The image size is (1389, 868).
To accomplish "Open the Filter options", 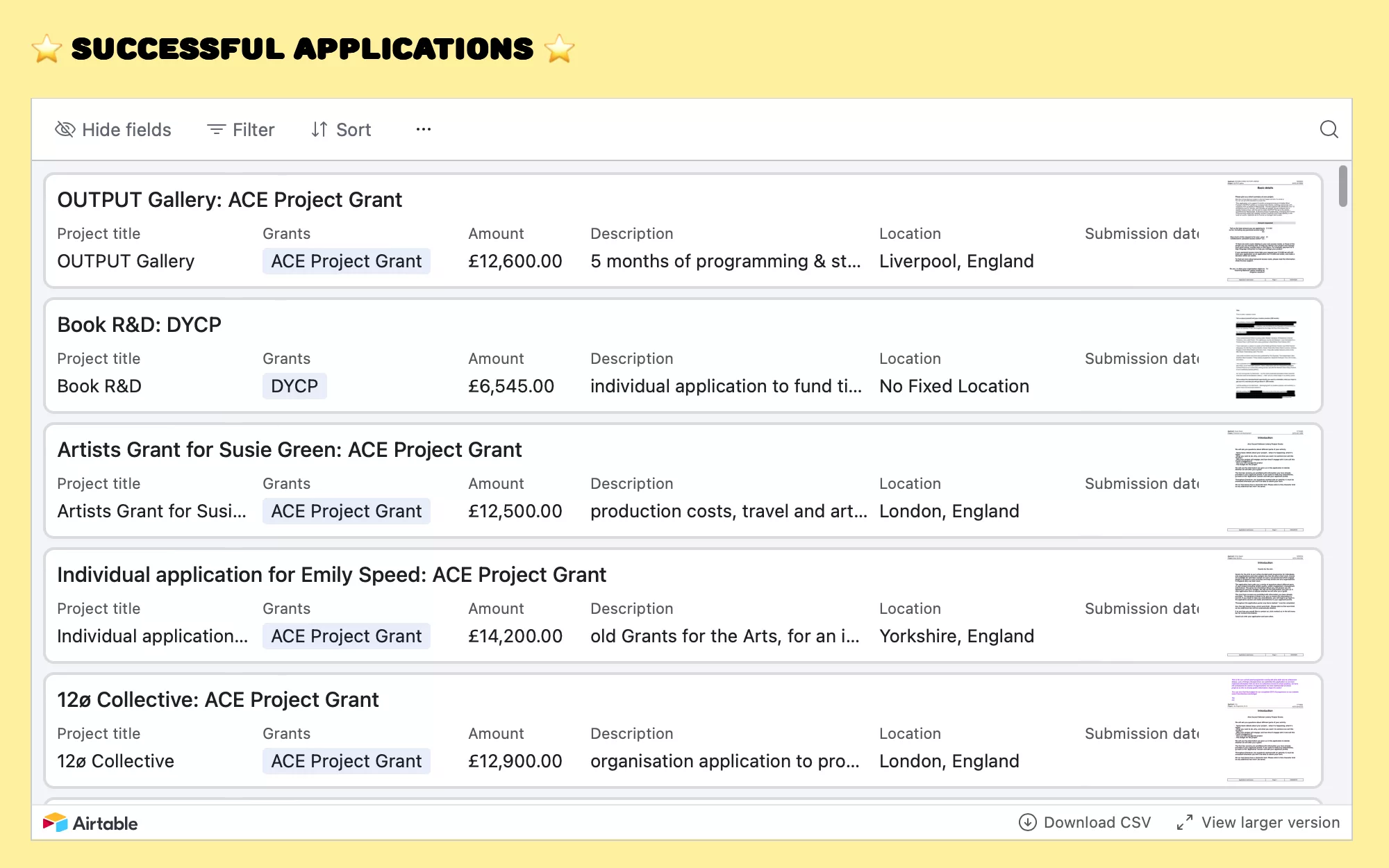I will coord(241,129).
